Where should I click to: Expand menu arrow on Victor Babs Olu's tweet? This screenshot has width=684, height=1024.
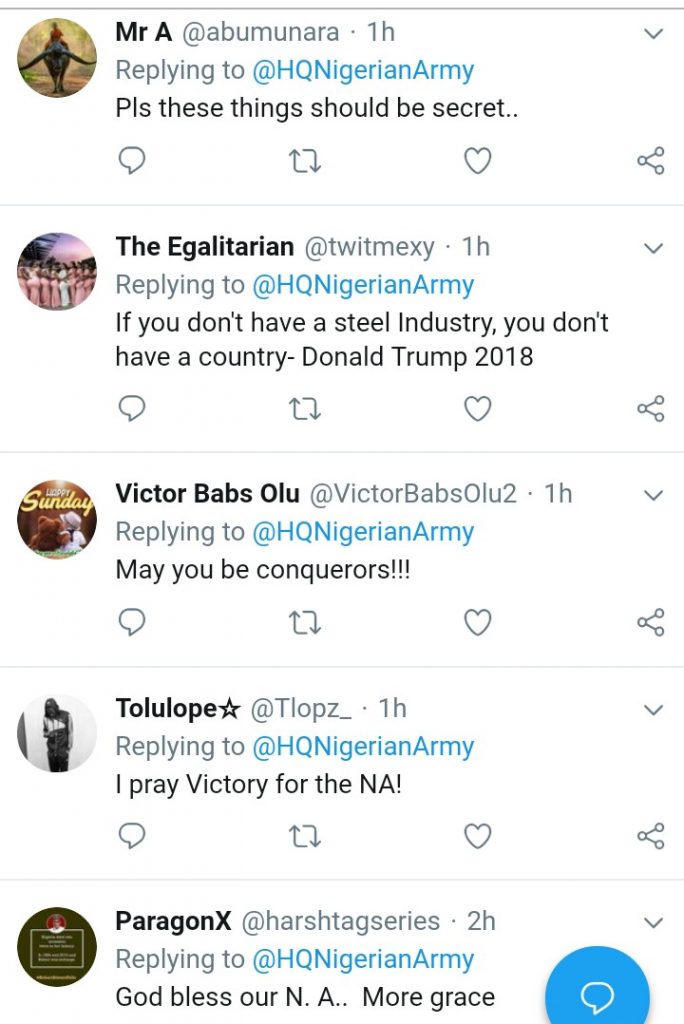653,495
